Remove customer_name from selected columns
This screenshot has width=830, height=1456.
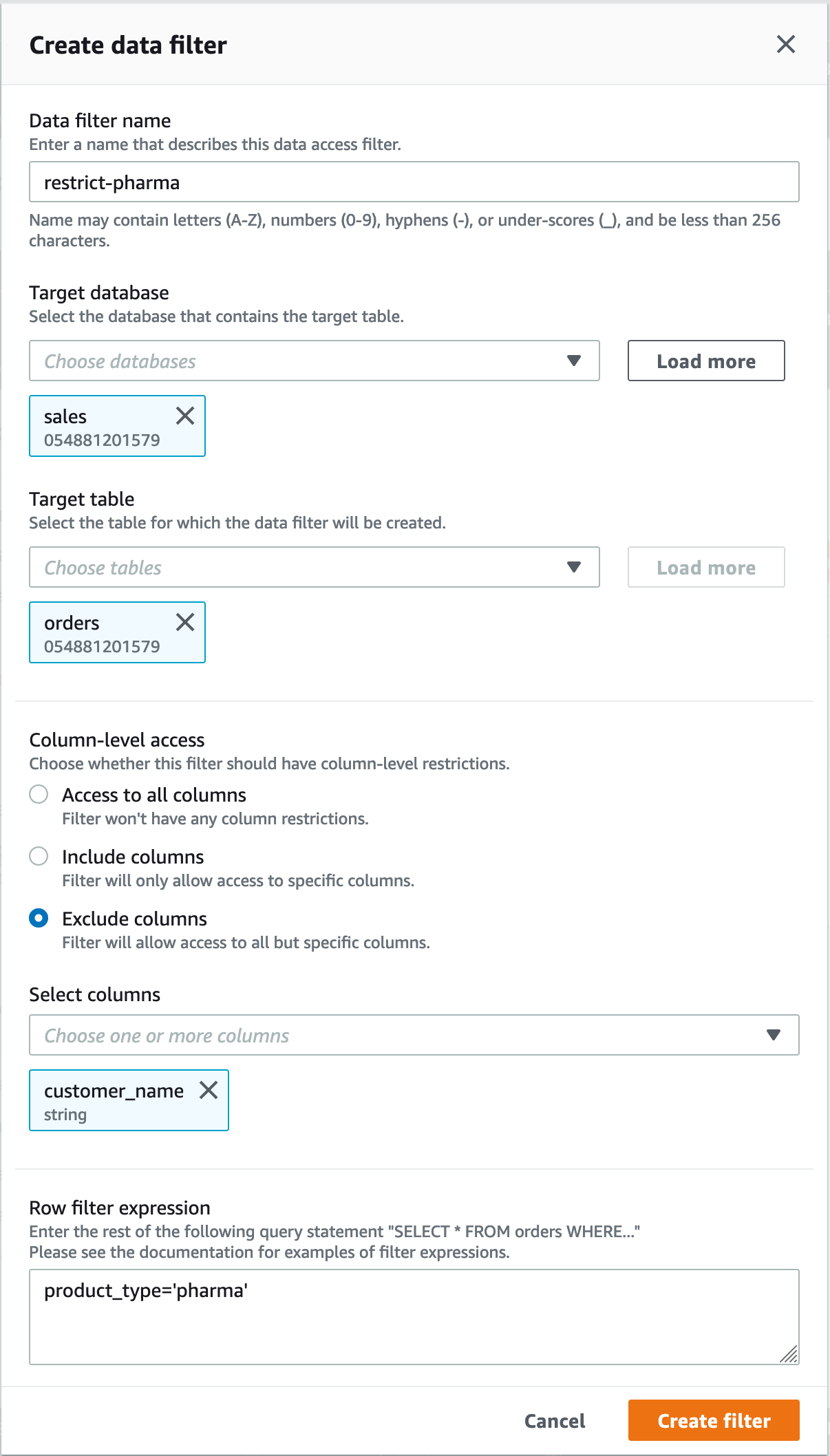coord(209,1091)
